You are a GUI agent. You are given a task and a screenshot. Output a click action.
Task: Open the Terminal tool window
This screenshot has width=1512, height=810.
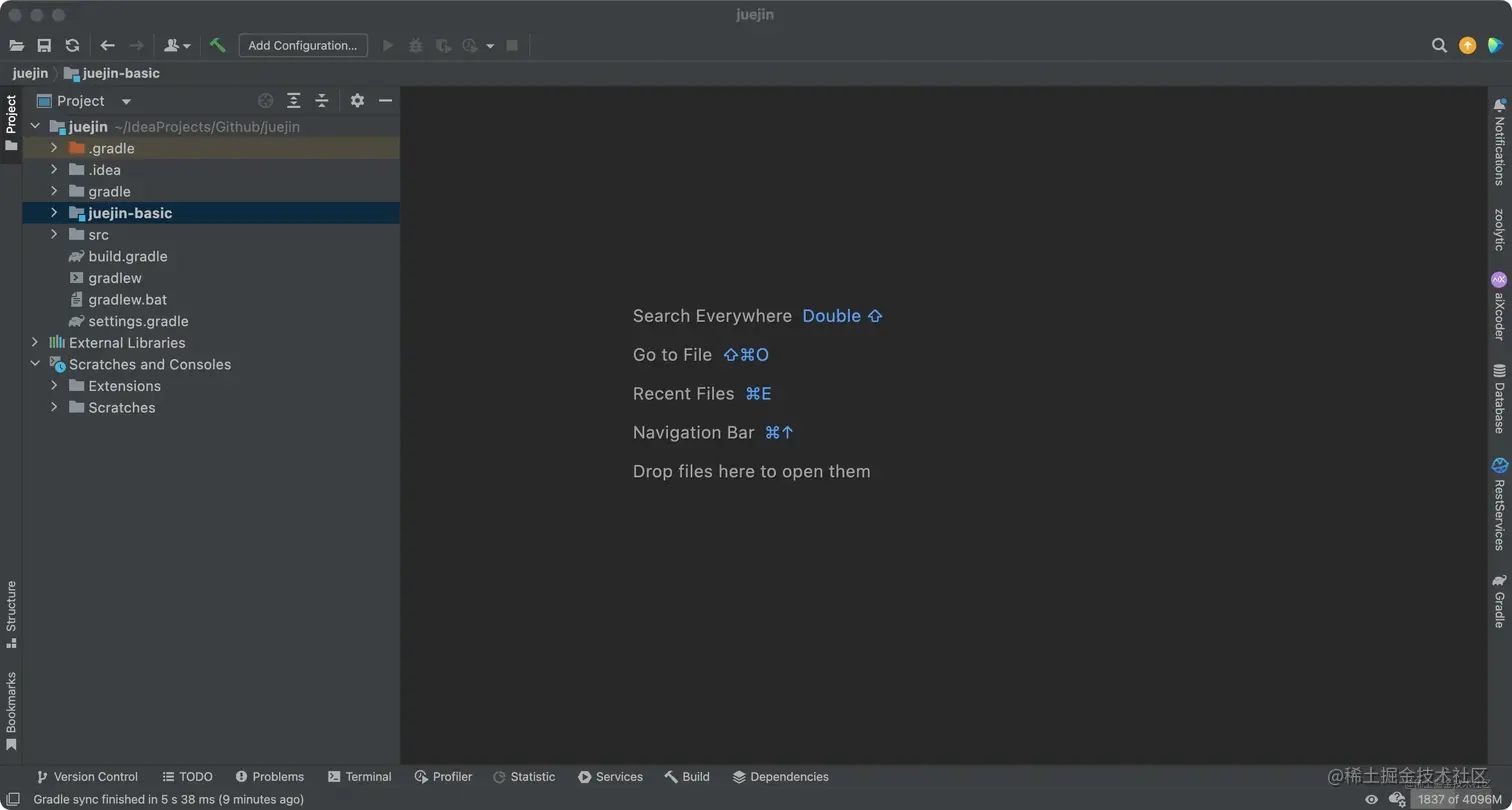(x=360, y=777)
